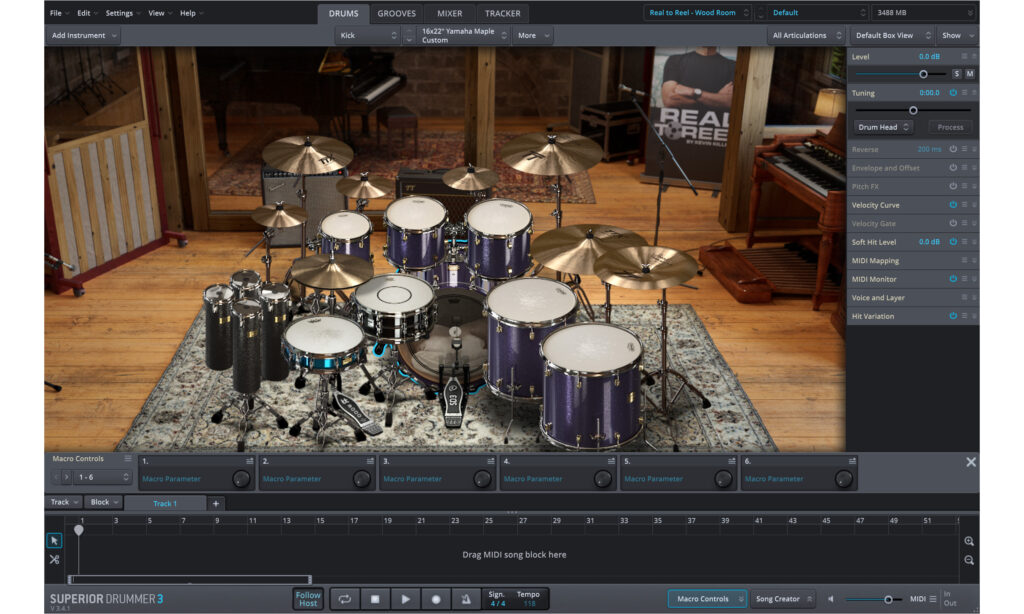Image resolution: width=1024 pixels, height=614 pixels.
Task: Open the Track menu button
Action: coord(65,502)
